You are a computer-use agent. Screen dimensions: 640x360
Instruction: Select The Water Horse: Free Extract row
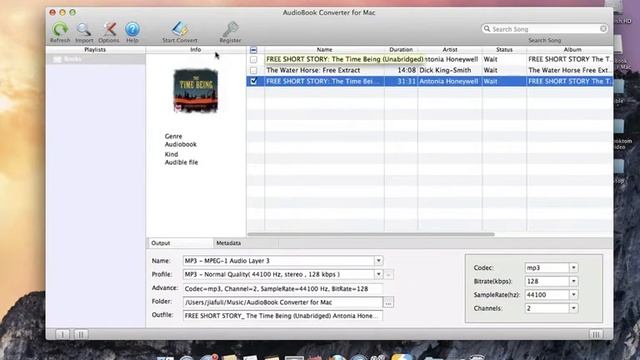click(429, 70)
